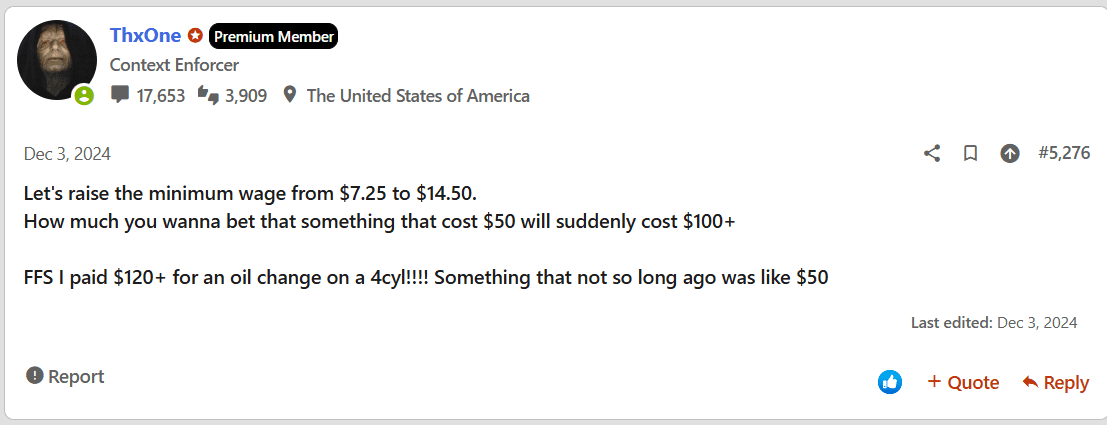Click the green online status indicator

pos(84,96)
